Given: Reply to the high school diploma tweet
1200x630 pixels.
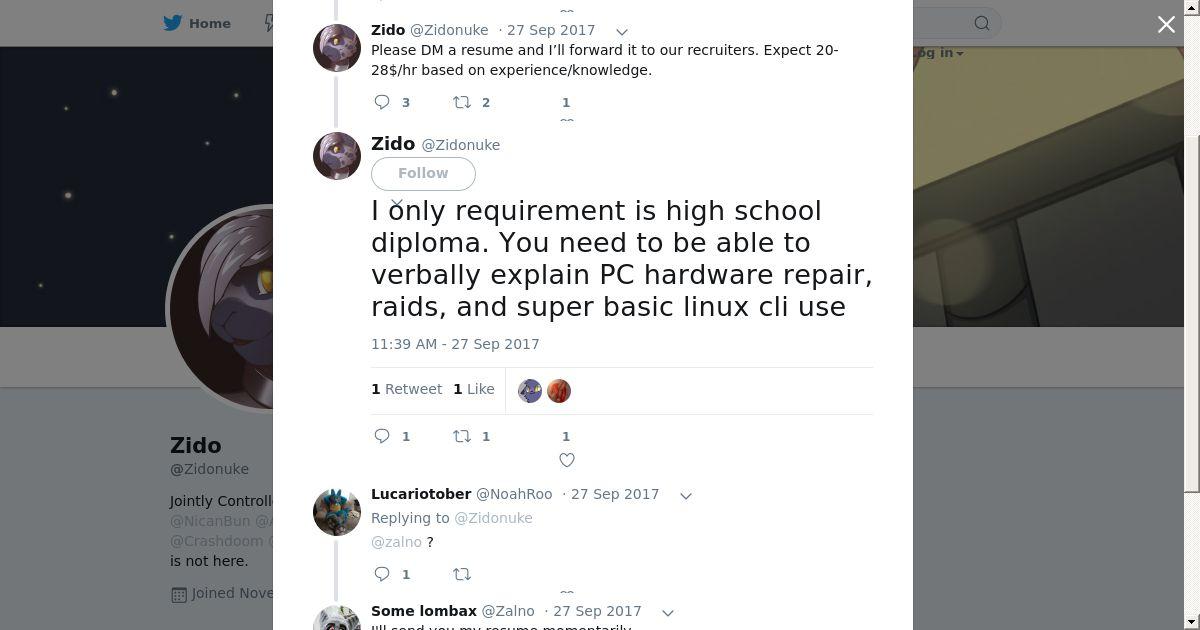Looking at the screenshot, I should point(382,436).
